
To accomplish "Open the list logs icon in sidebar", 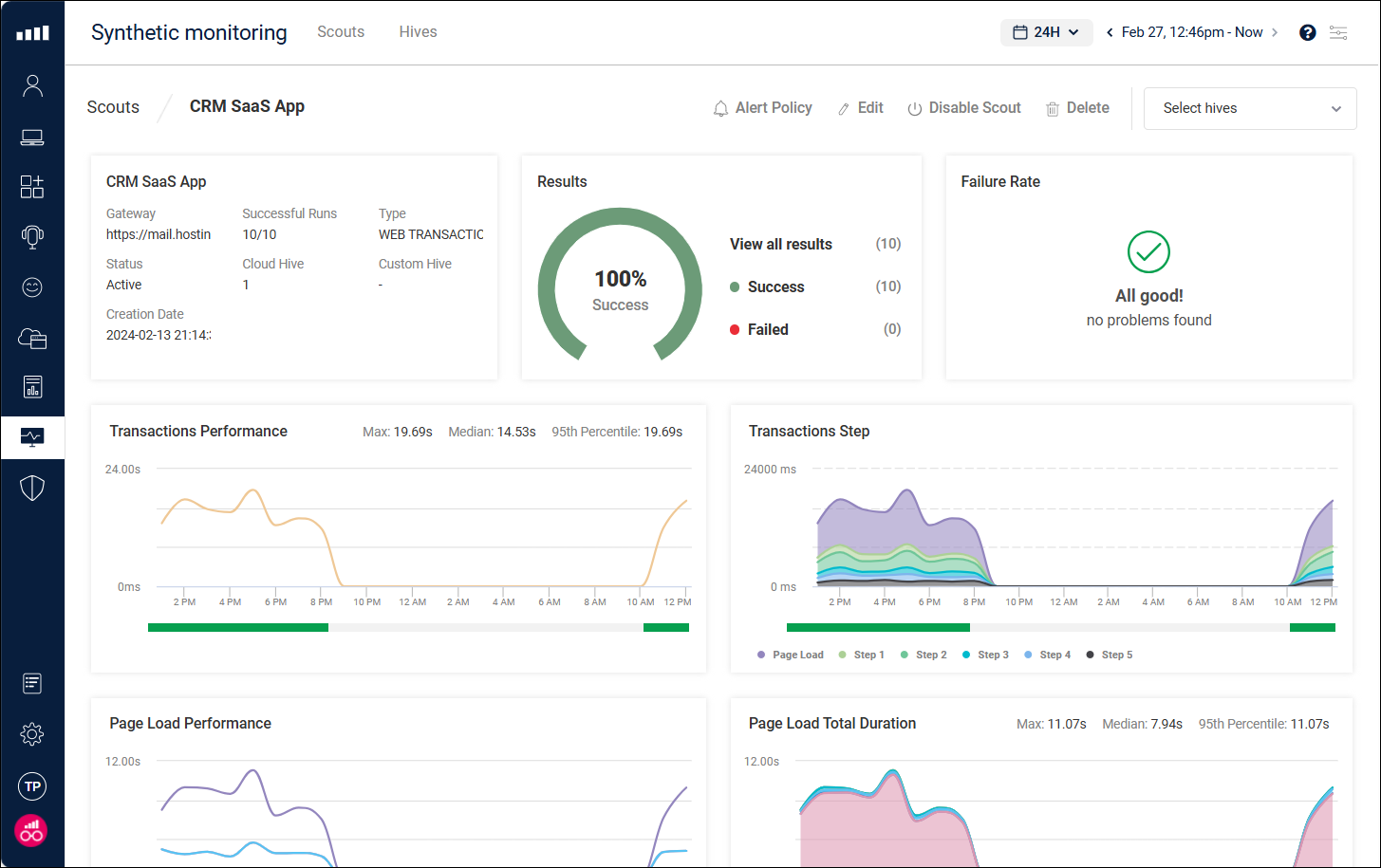I will click(32, 683).
